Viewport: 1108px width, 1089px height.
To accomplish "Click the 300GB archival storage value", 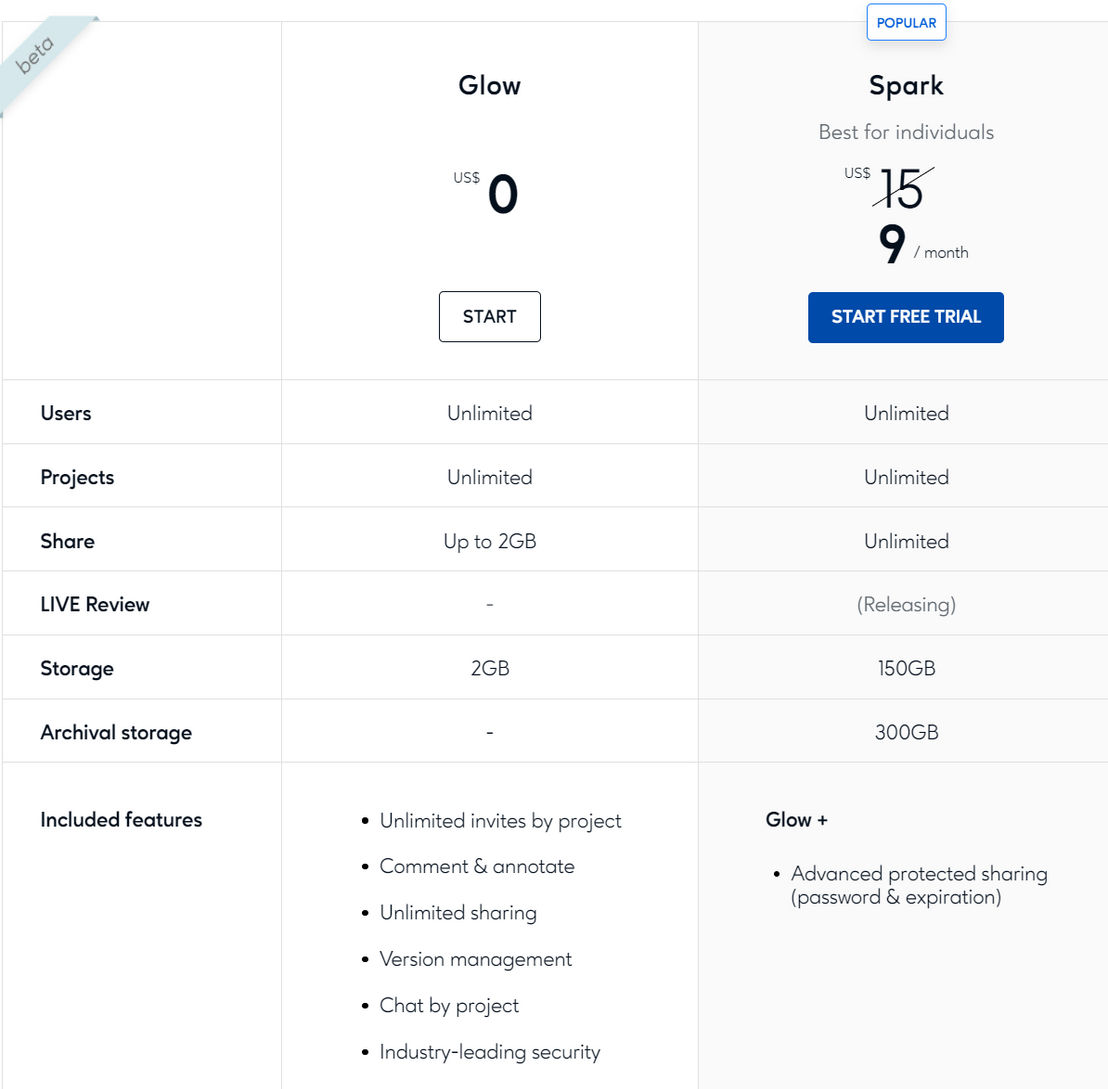I will [x=906, y=732].
